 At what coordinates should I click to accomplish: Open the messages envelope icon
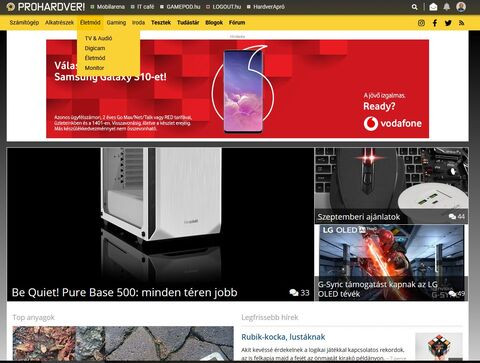(x=433, y=7)
